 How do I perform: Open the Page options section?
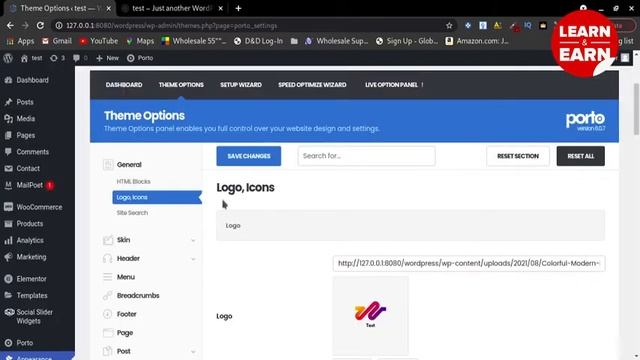point(124,333)
